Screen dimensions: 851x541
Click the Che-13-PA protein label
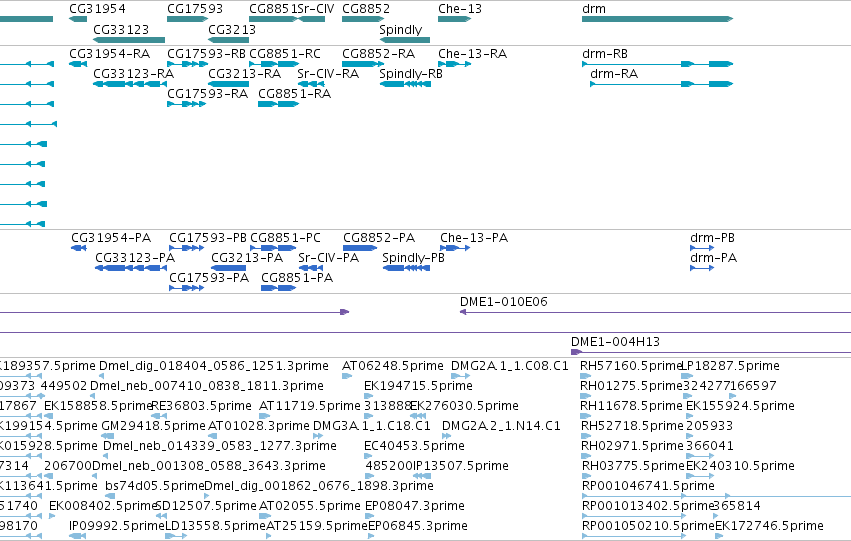pos(474,238)
